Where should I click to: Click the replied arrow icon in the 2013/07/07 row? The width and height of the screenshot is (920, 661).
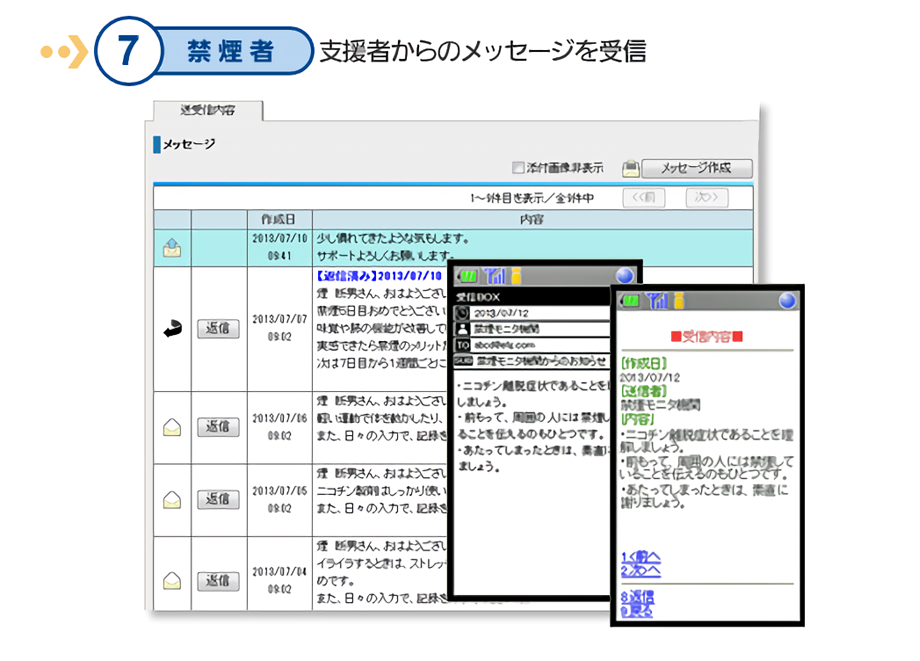click(x=172, y=329)
